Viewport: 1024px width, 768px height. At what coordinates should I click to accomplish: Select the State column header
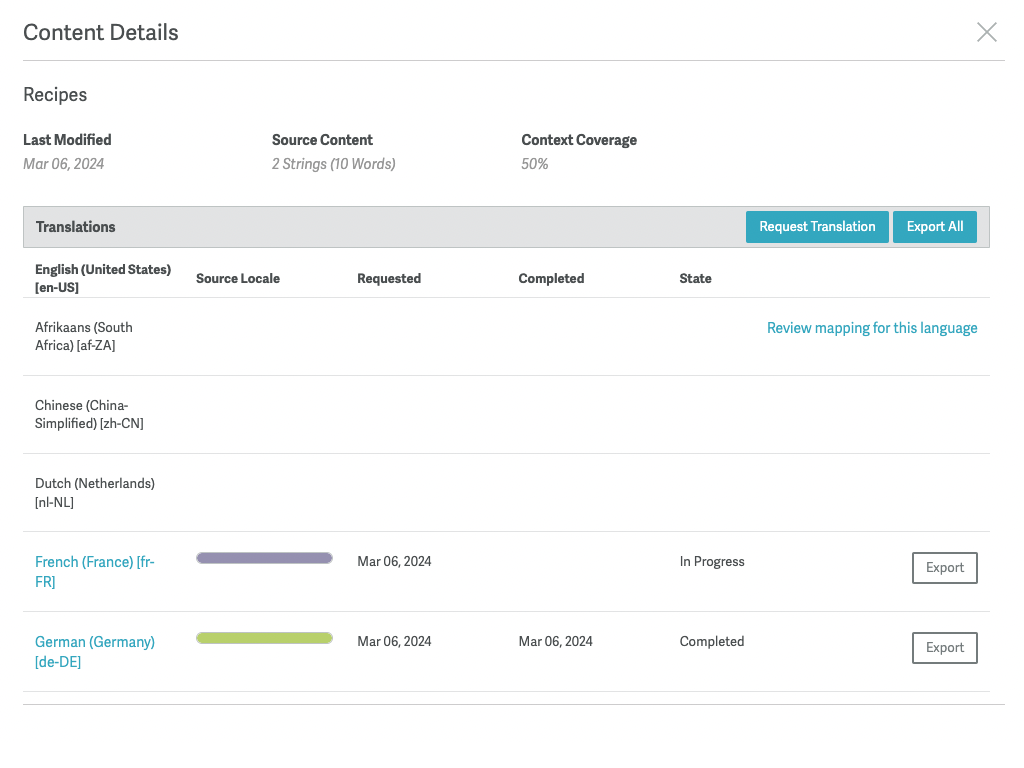[695, 279]
